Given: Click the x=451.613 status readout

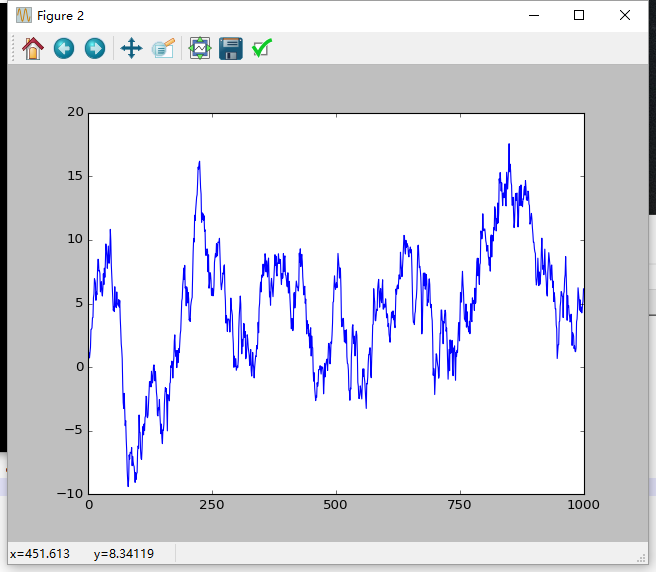Looking at the screenshot, I should [40, 554].
